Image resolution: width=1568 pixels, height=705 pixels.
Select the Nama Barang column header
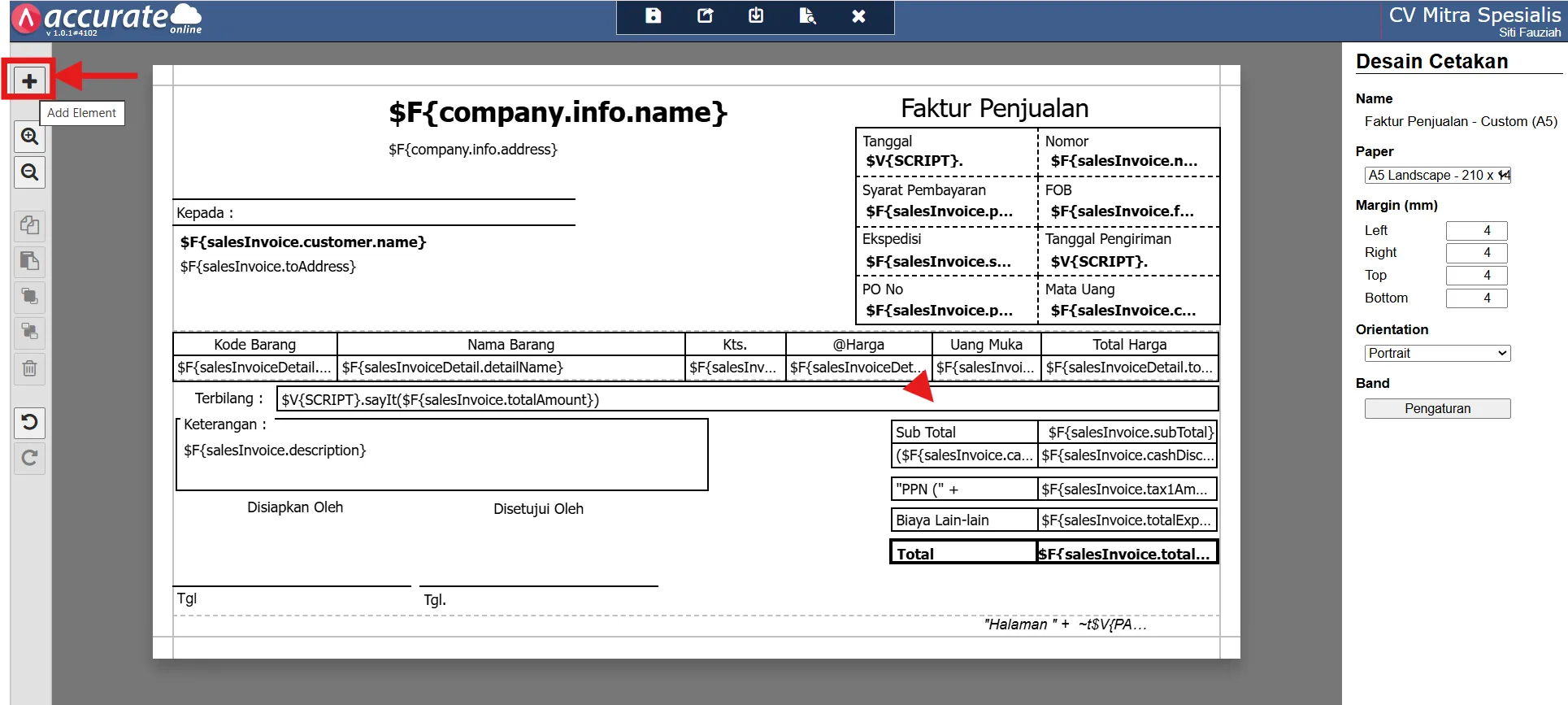[x=511, y=345]
